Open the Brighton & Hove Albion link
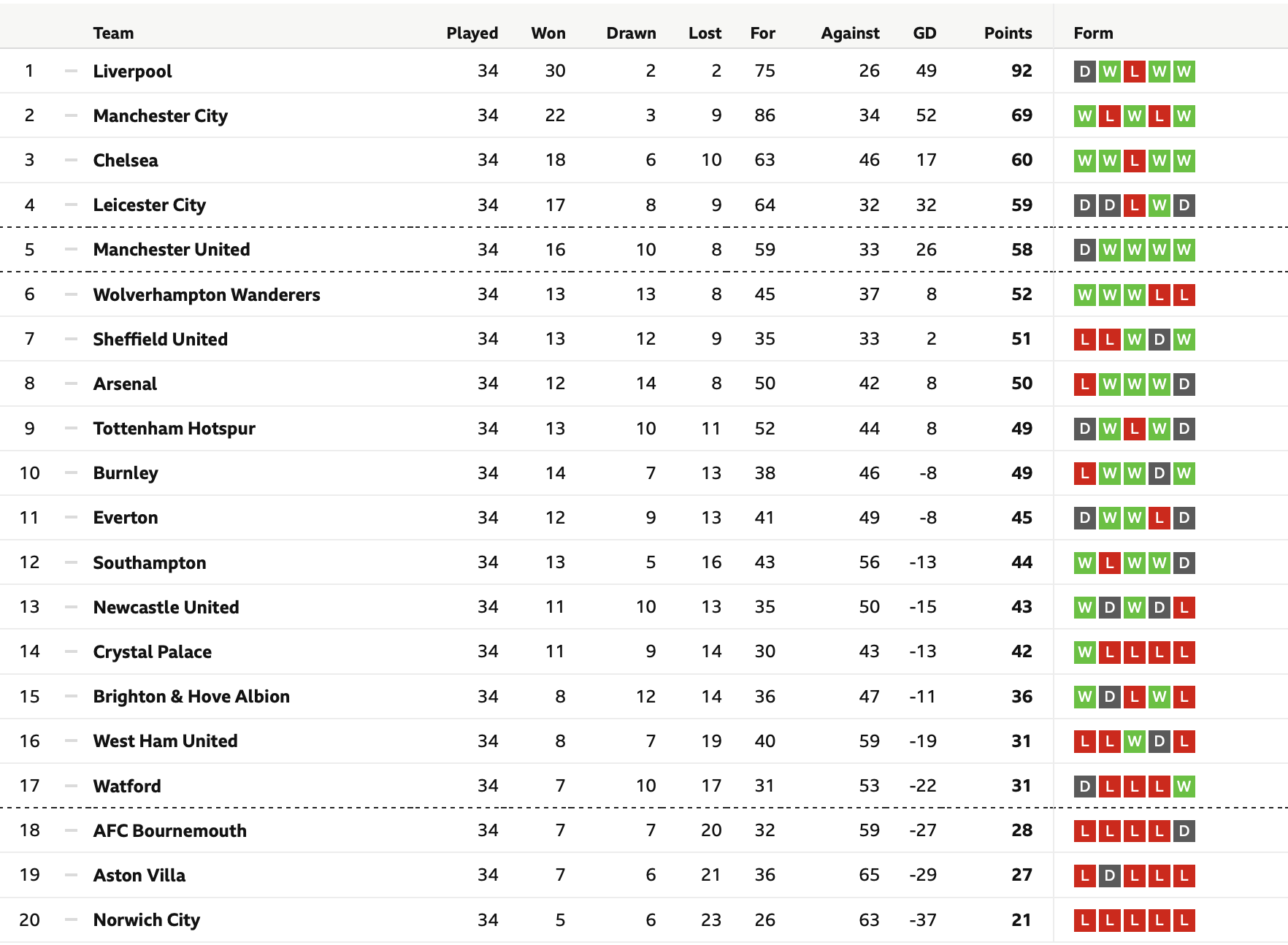Screen dimensions: 1288x945 pos(191,697)
